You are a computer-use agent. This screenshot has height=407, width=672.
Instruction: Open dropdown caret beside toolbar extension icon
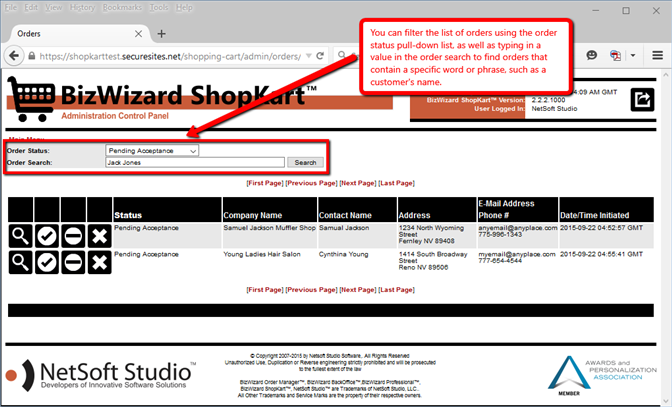[633, 55]
